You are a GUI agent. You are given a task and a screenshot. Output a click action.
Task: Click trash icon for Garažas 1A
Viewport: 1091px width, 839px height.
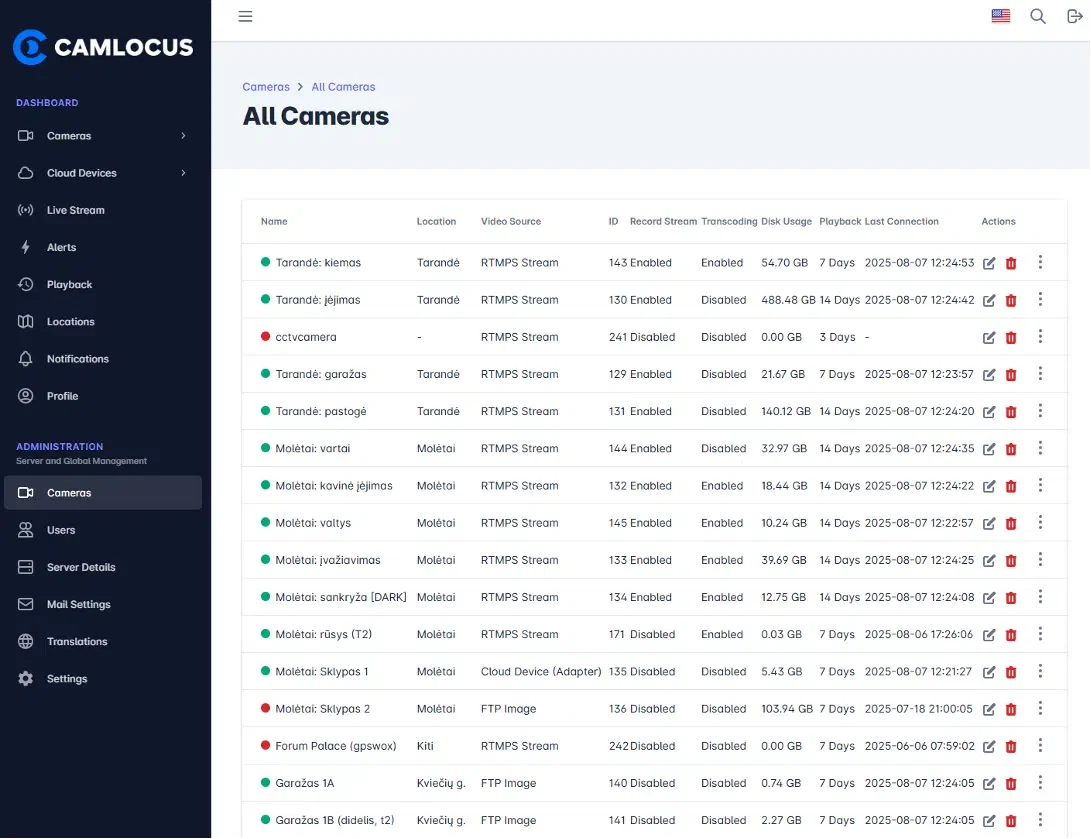point(1011,783)
